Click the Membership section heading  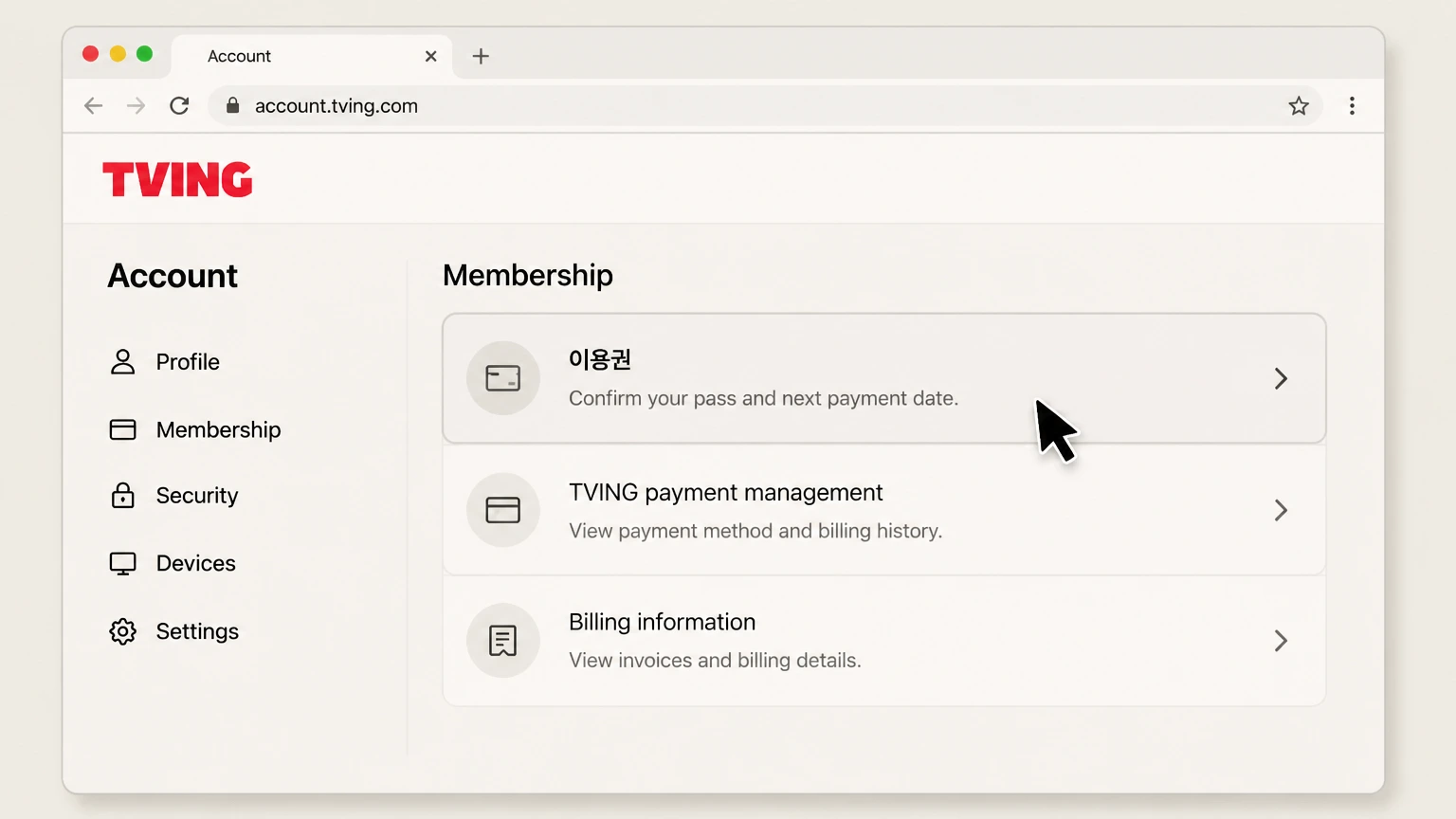[528, 276]
